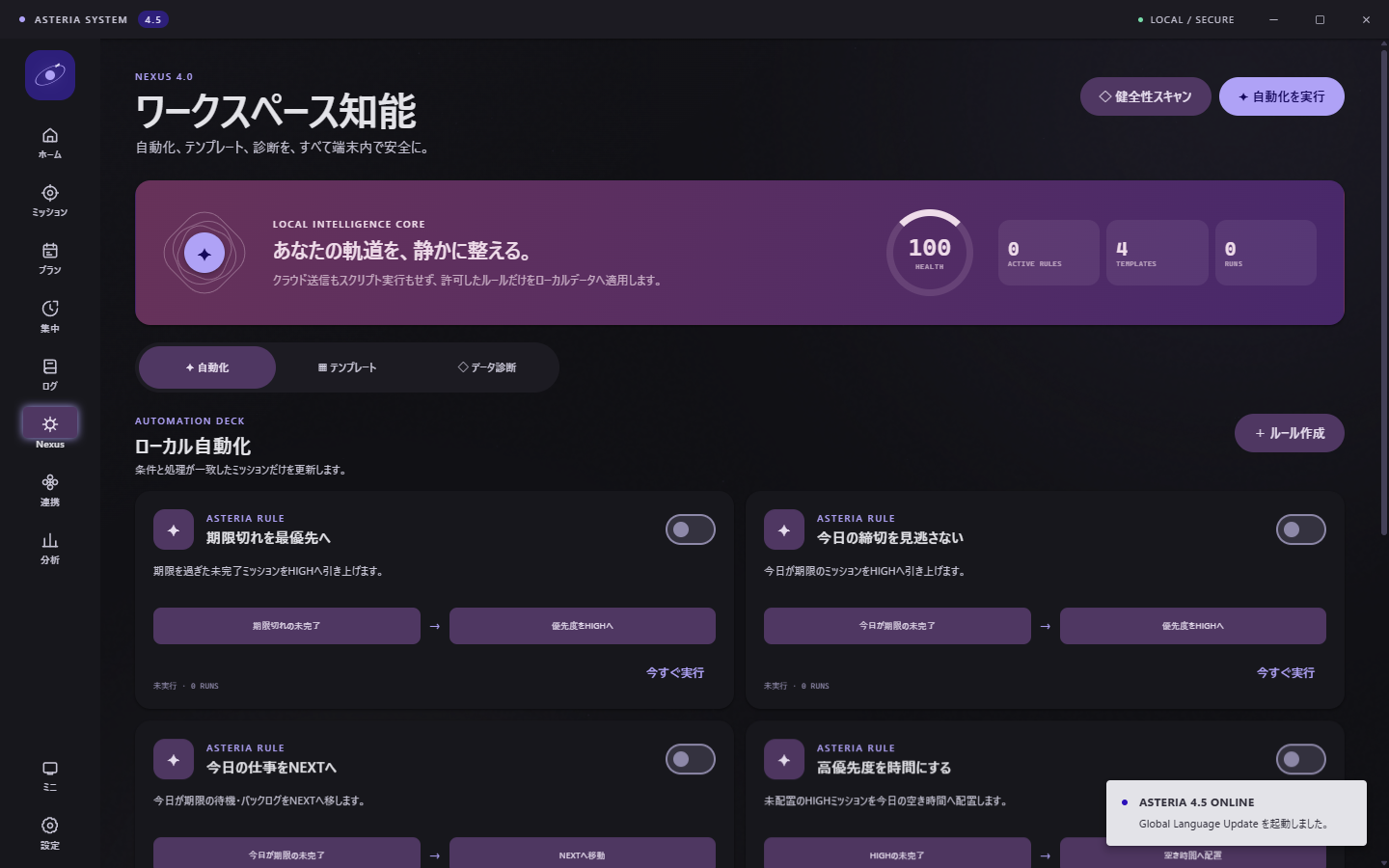Click 今すぐ実行 on 今日の締切を見逃さない card
Screen dimensions: 1389x868
pos(1286,672)
